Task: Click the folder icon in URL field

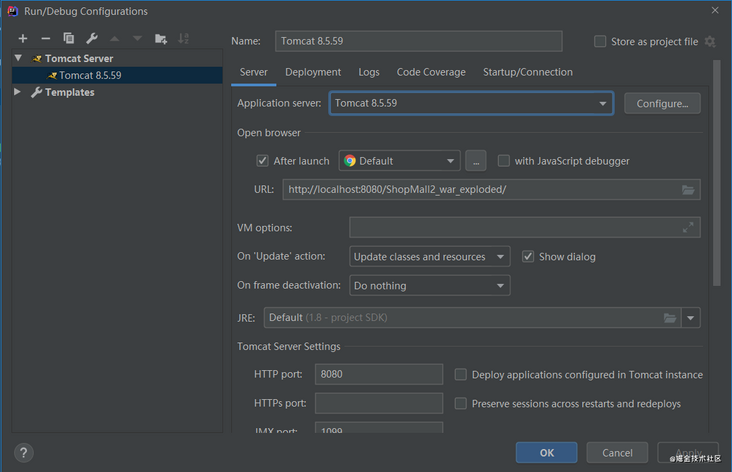Action: 688,190
